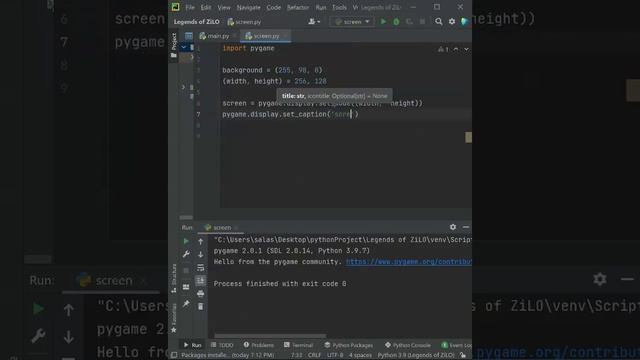Click the down arrow in Run console
The image size is (640, 360).
(200, 254)
